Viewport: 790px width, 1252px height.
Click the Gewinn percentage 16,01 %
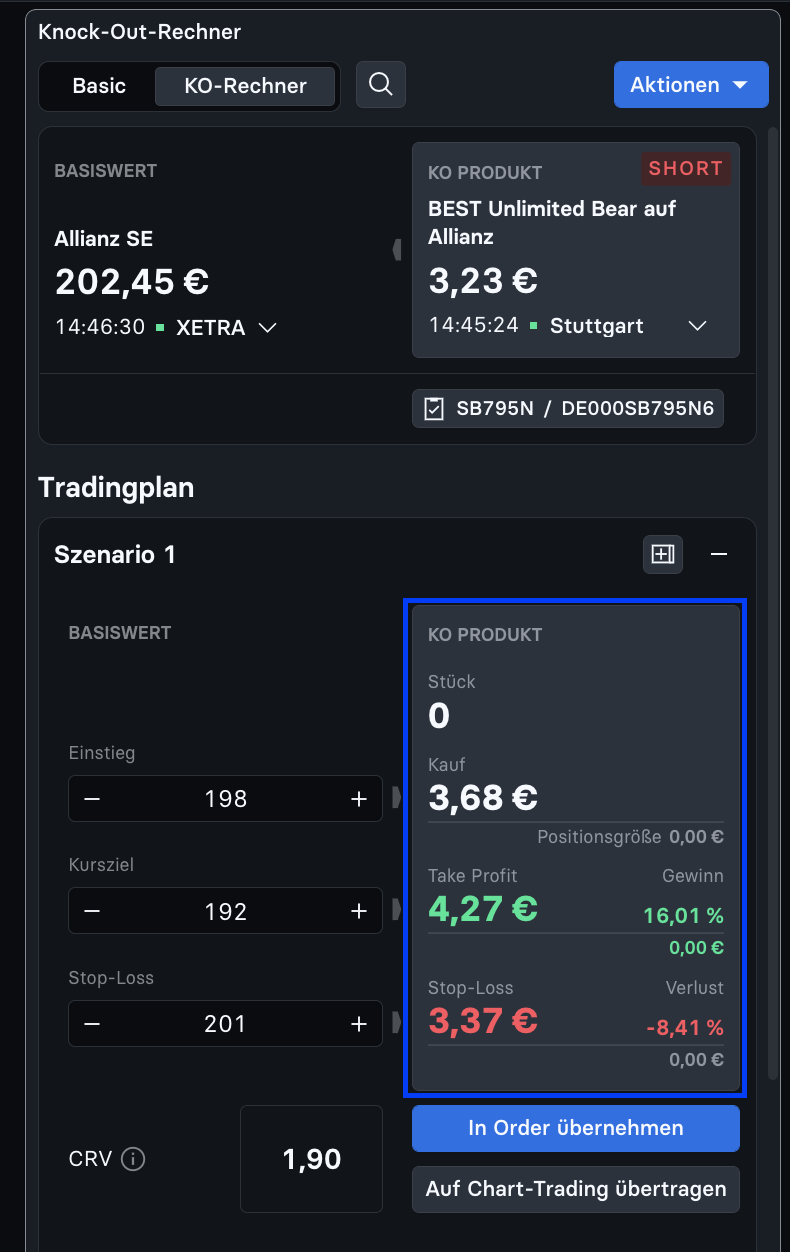684,916
